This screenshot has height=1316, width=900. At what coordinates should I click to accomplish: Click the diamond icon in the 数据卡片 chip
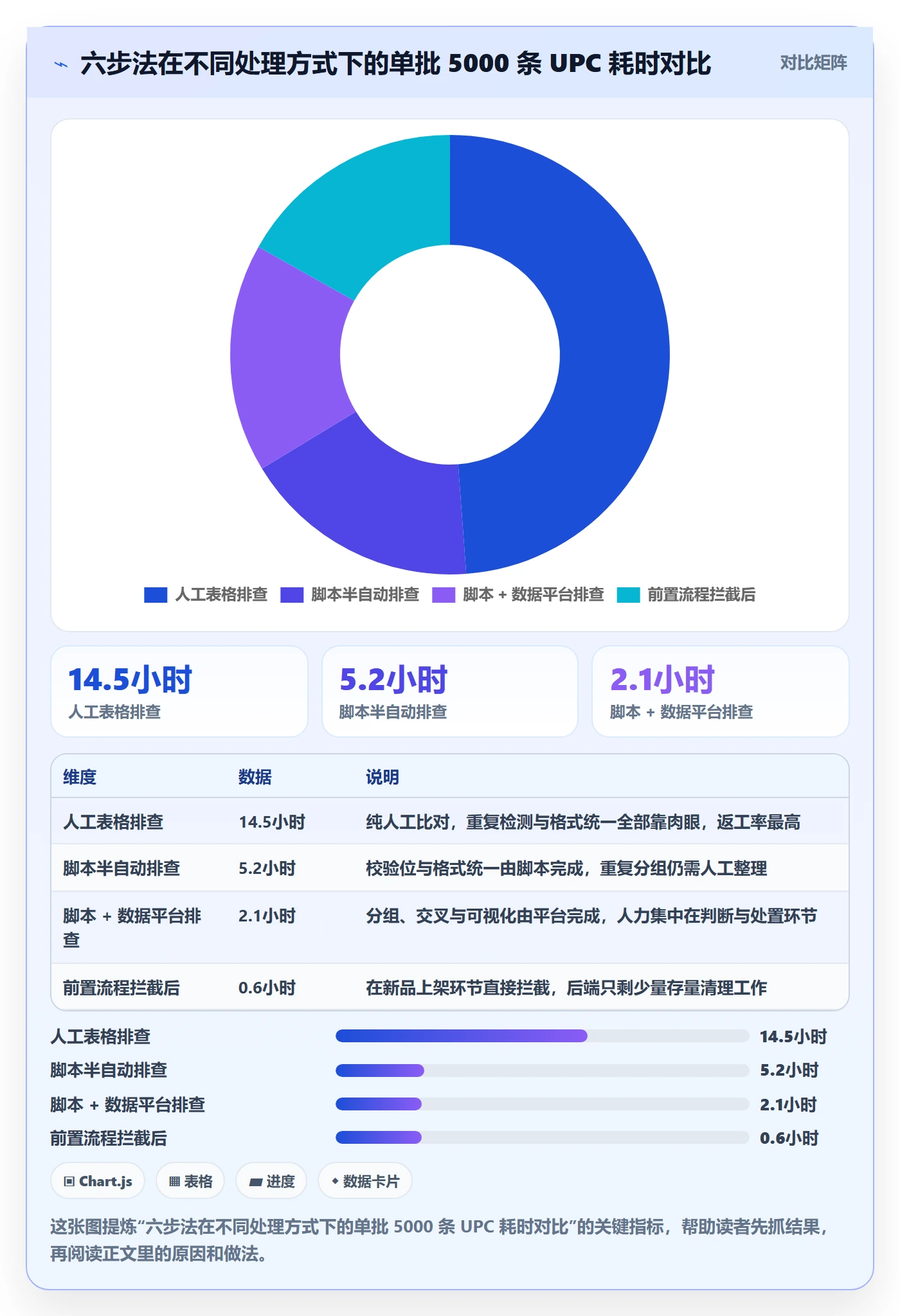[335, 1180]
